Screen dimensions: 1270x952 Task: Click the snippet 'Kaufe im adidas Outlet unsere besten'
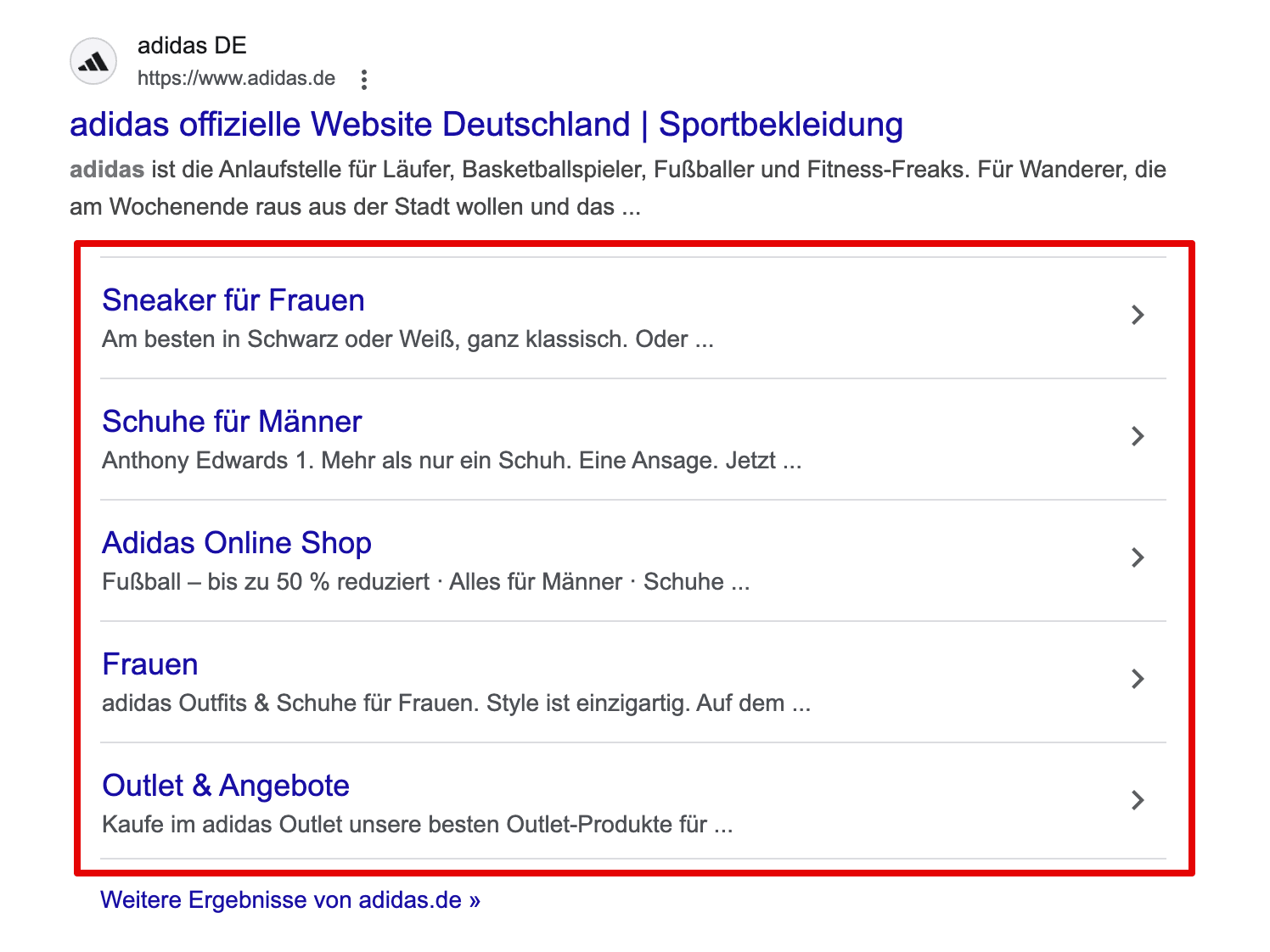(301, 825)
